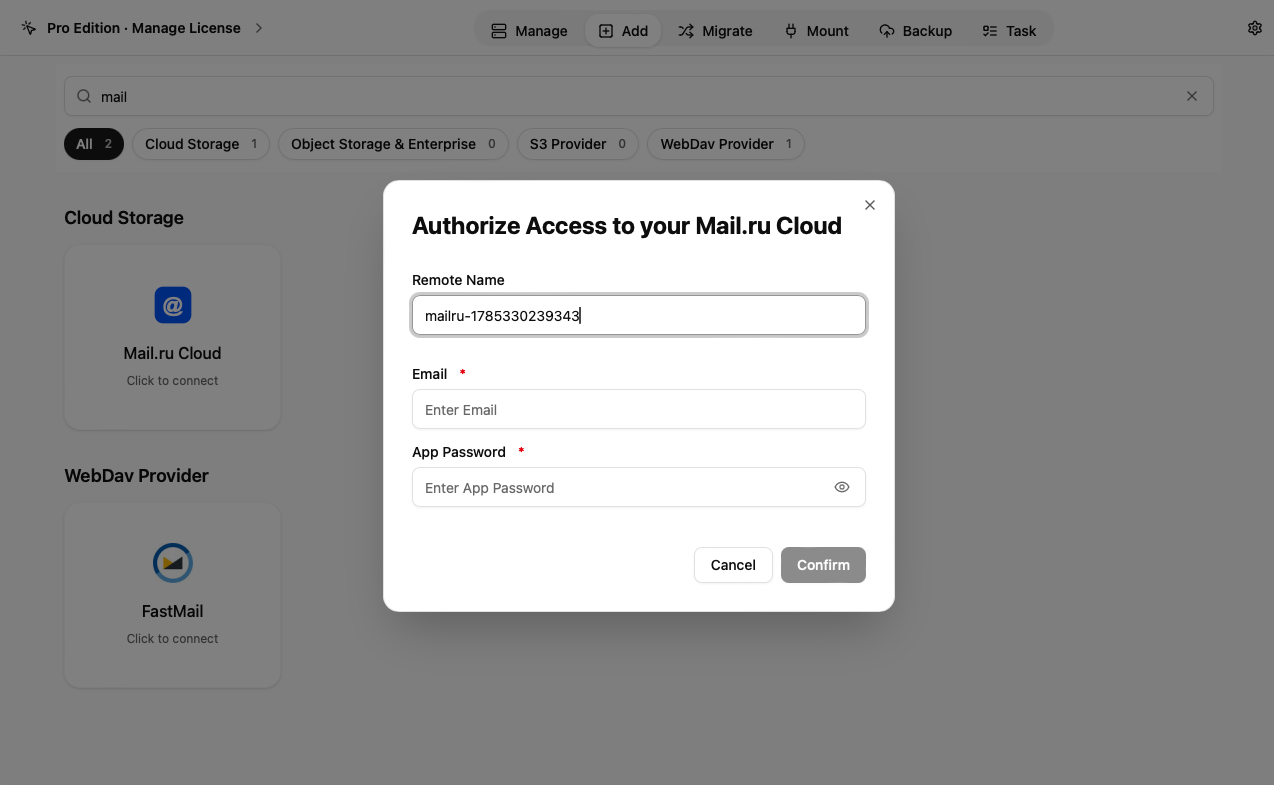The width and height of the screenshot is (1274, 785).
Task: Click the Mail.ru Cloud card title
Action: click(172, 353)
